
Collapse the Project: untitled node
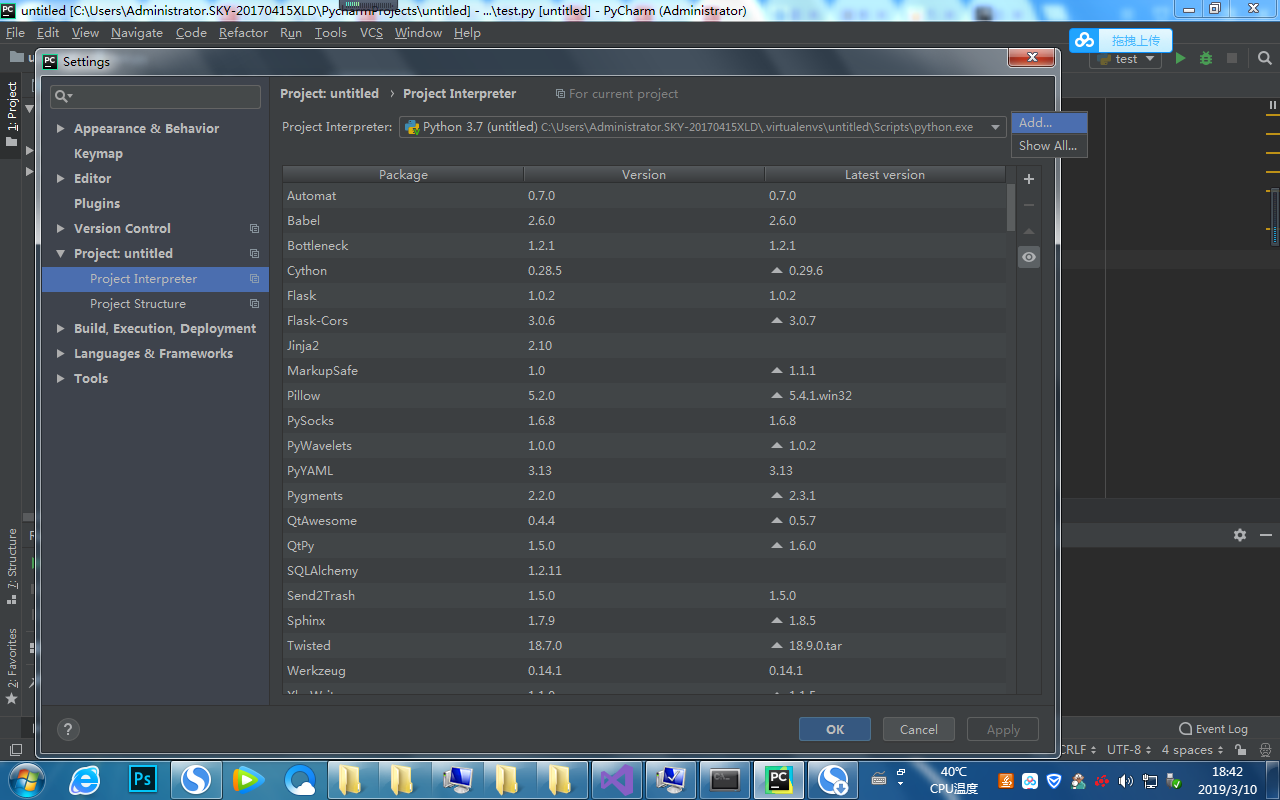61,254
